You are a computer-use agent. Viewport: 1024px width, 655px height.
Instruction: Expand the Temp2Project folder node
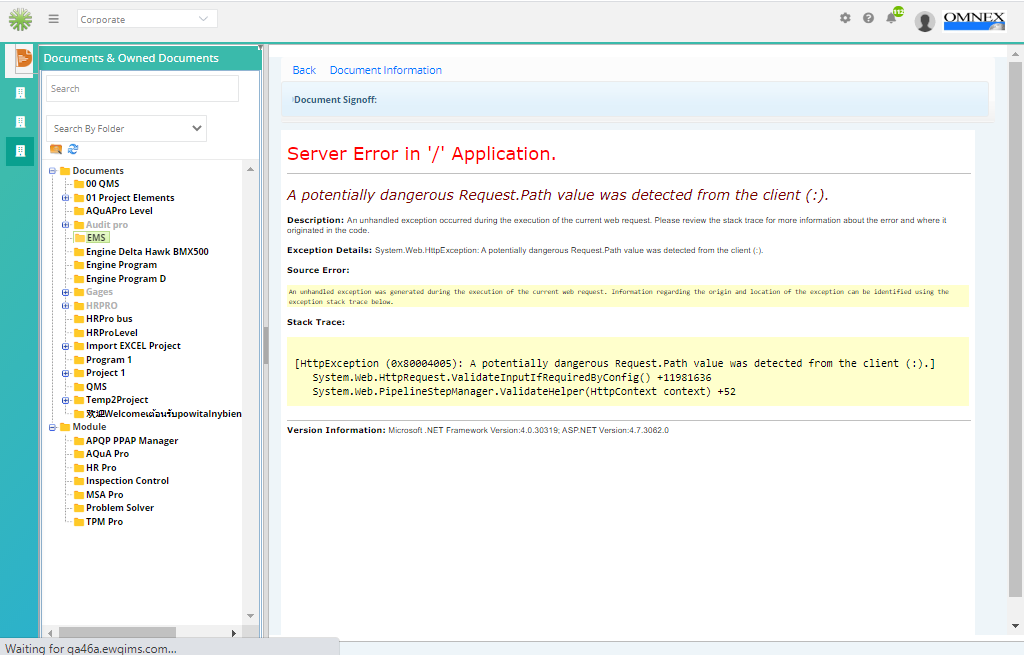(x=65, y=400)
